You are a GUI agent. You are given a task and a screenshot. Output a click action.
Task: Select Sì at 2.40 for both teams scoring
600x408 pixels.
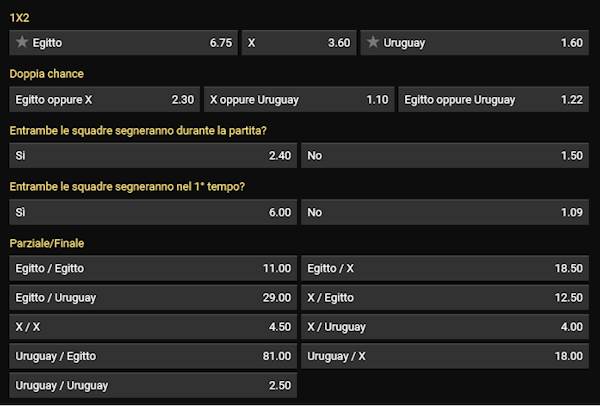[x=153, y=156]
